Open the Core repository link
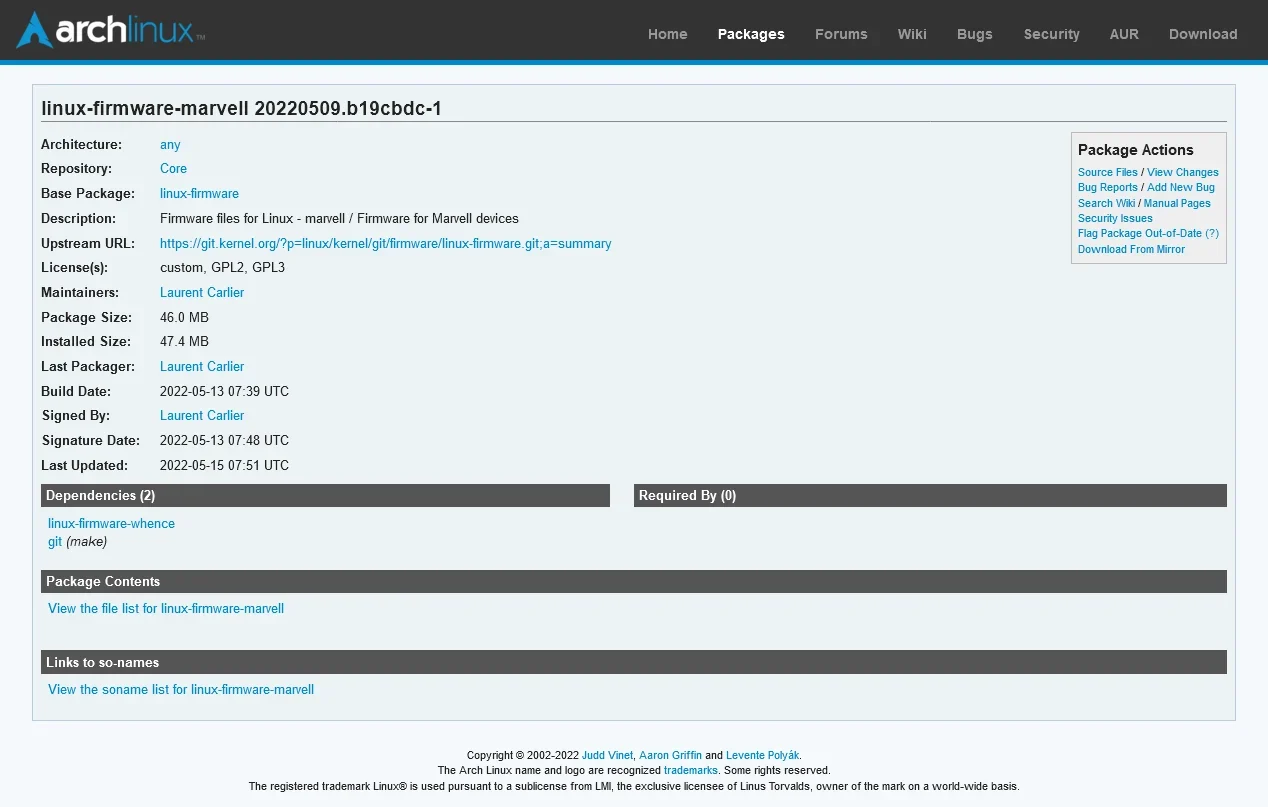Screen dimensions: 1268x807 pos(173,169)
